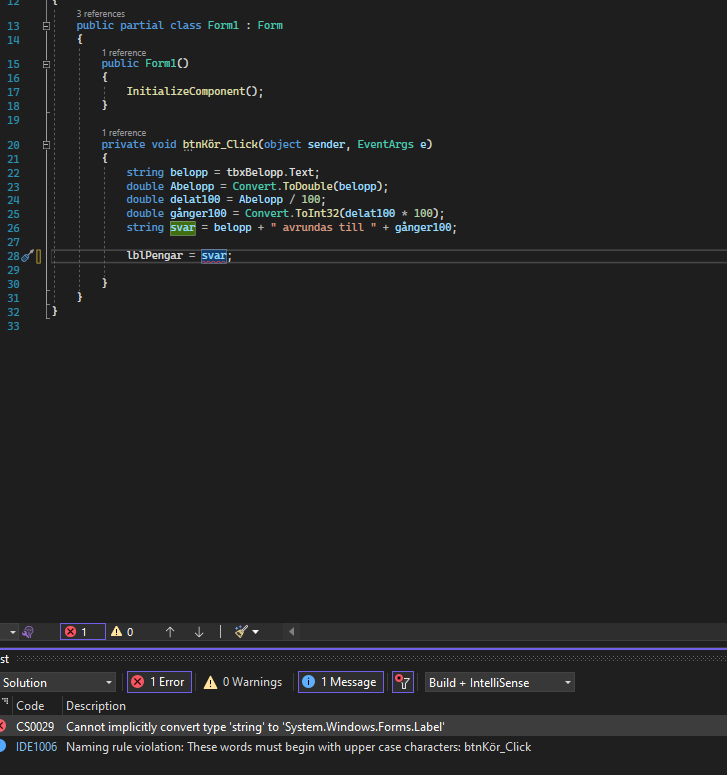Toggle the Error List build-only filter funnel icon

tap(402, 682)
